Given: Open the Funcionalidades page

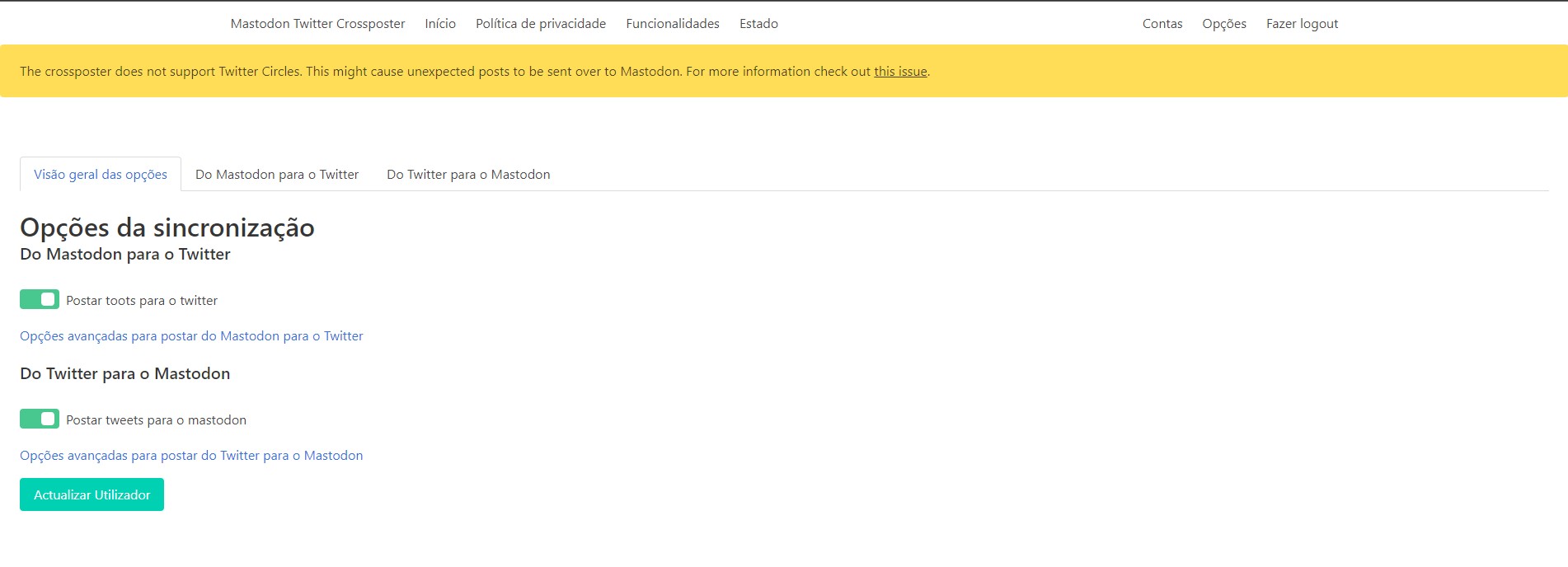Looking at the screenshot, I should (673, 24).
